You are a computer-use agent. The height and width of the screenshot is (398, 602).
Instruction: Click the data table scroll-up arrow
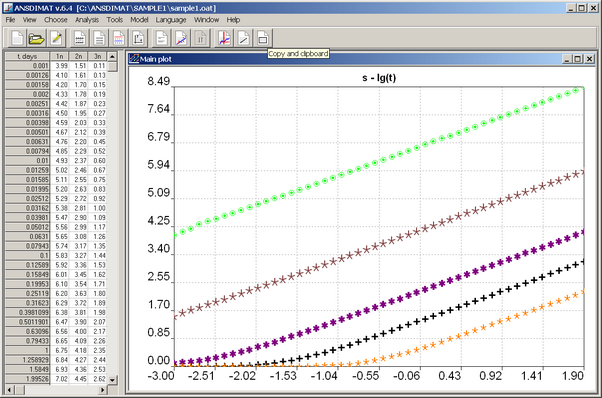[112, 56]
